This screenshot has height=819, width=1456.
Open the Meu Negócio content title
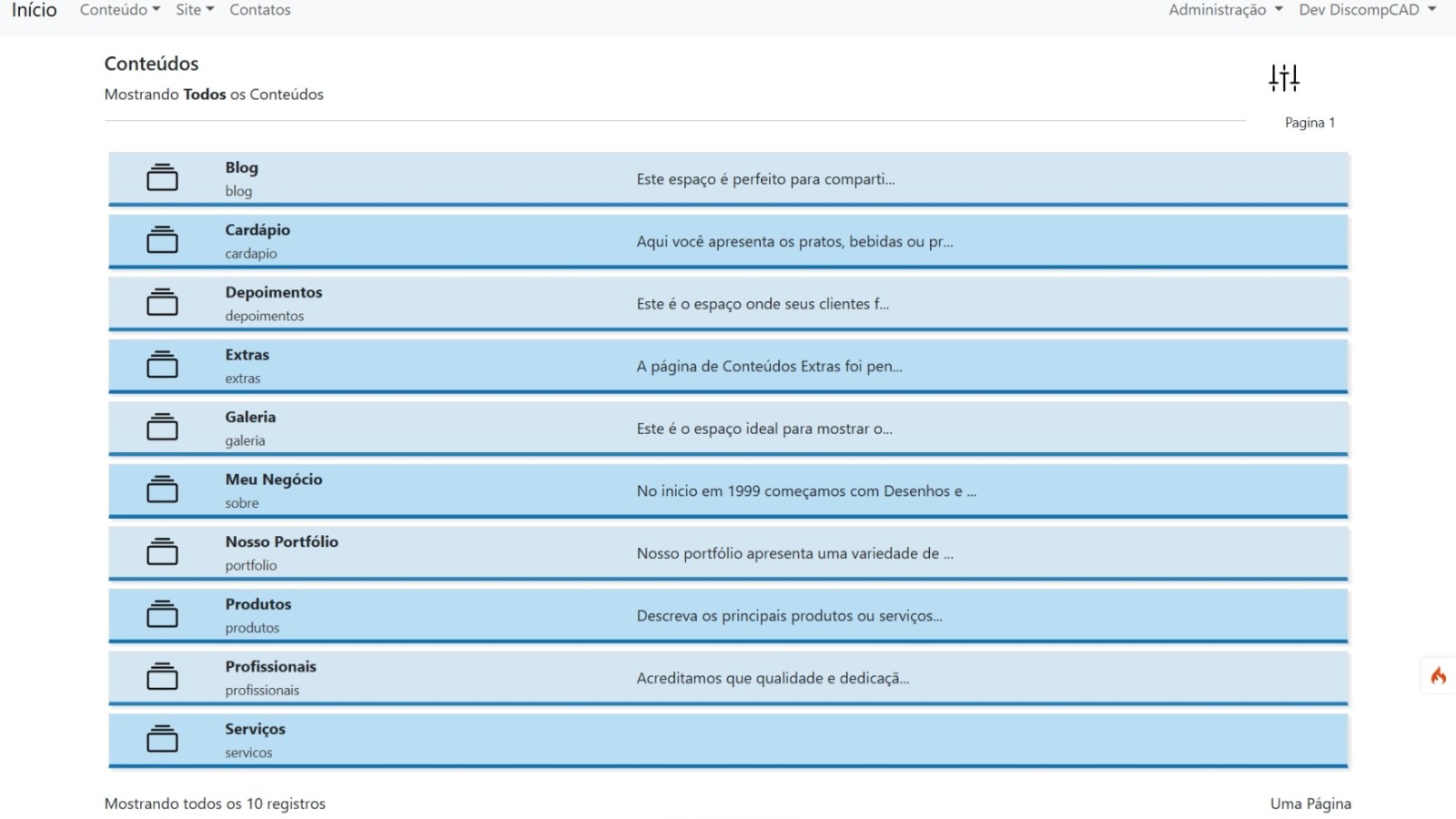[273, 480]
